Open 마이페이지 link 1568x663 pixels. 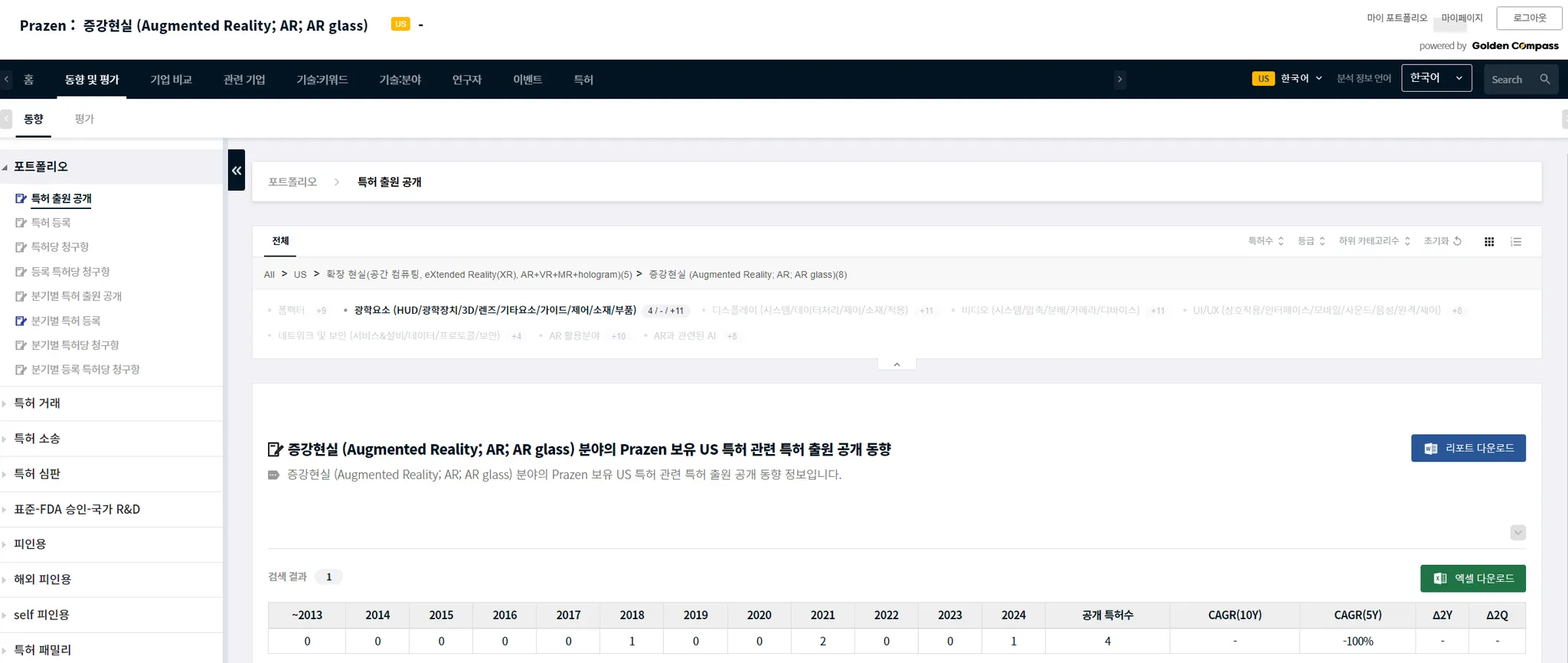(1462, 18)
